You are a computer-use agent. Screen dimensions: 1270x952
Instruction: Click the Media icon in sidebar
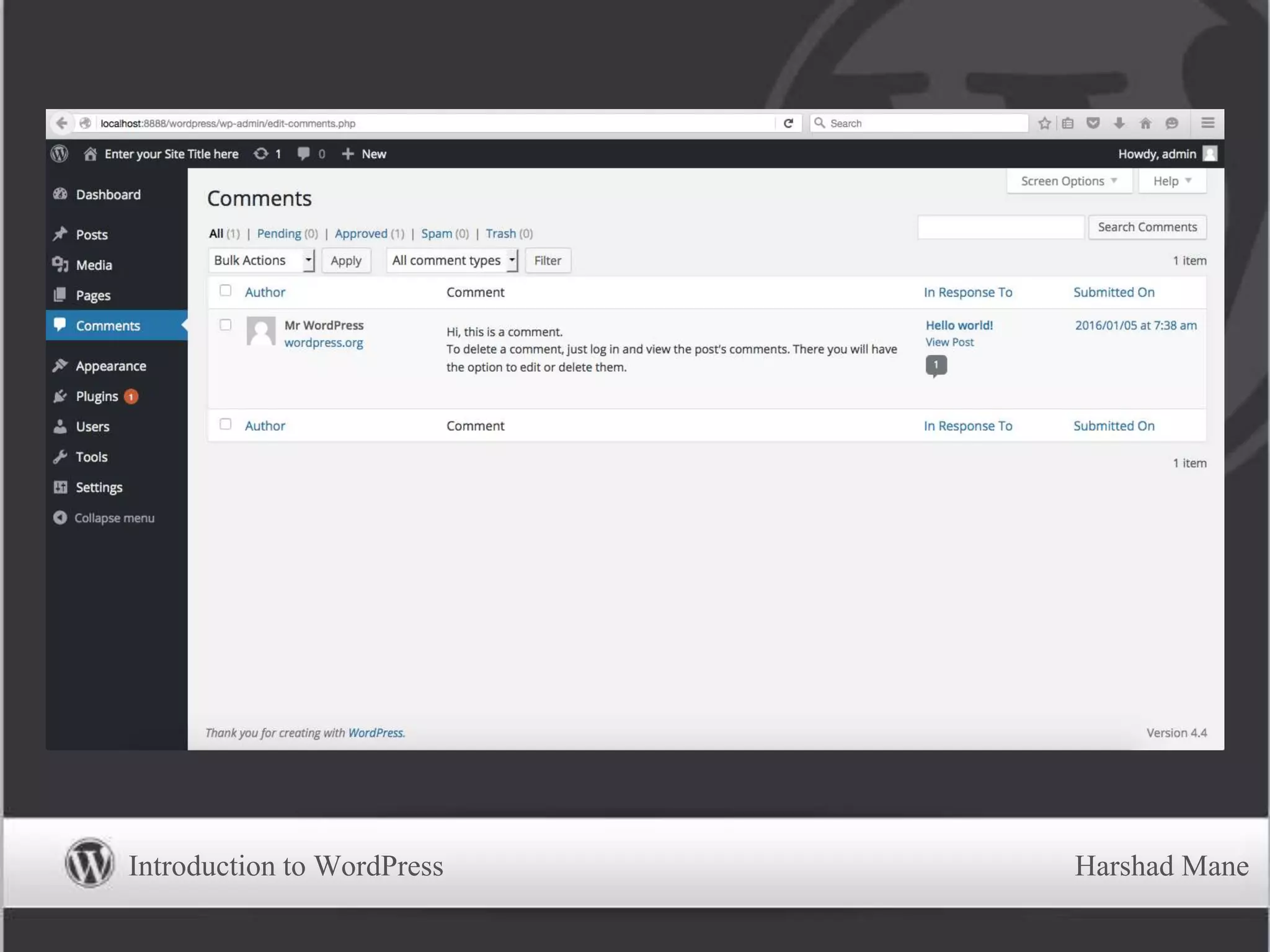coord(60,264)
